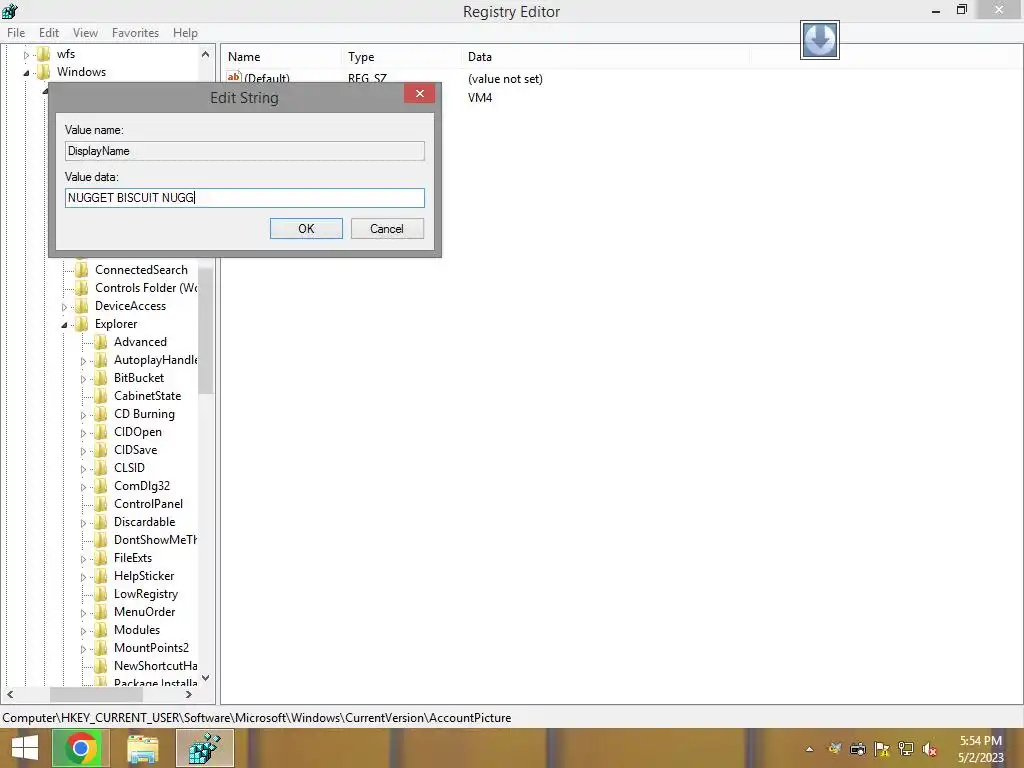This screenshot has width=1024, height=768.
Task: Select the DontShowMeThisDialogAgain folder icon
Action: click(x=101, y=539)
